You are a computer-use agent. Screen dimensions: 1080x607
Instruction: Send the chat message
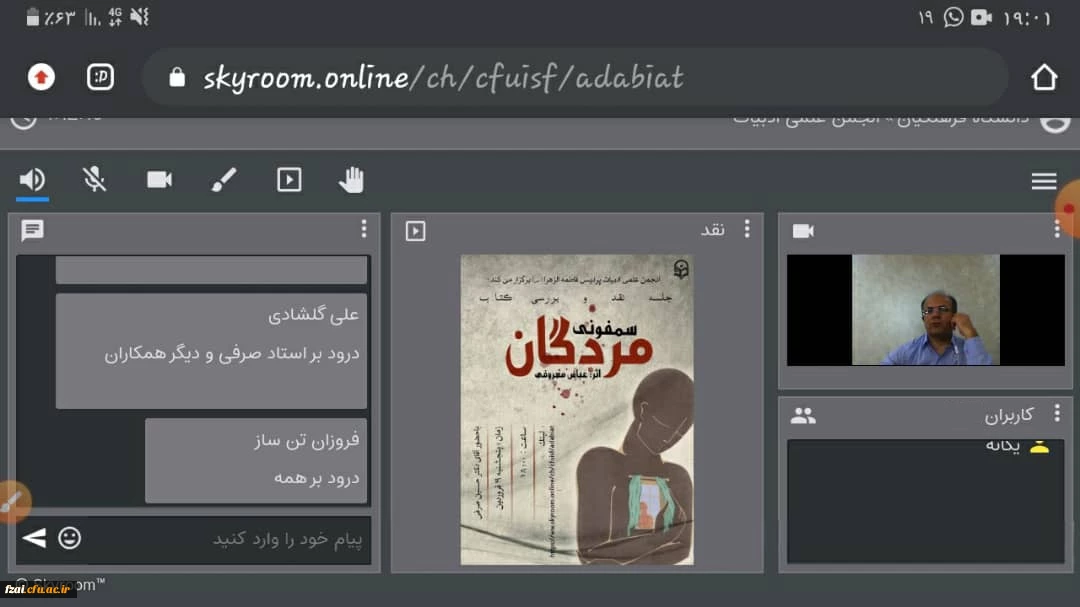34,538
